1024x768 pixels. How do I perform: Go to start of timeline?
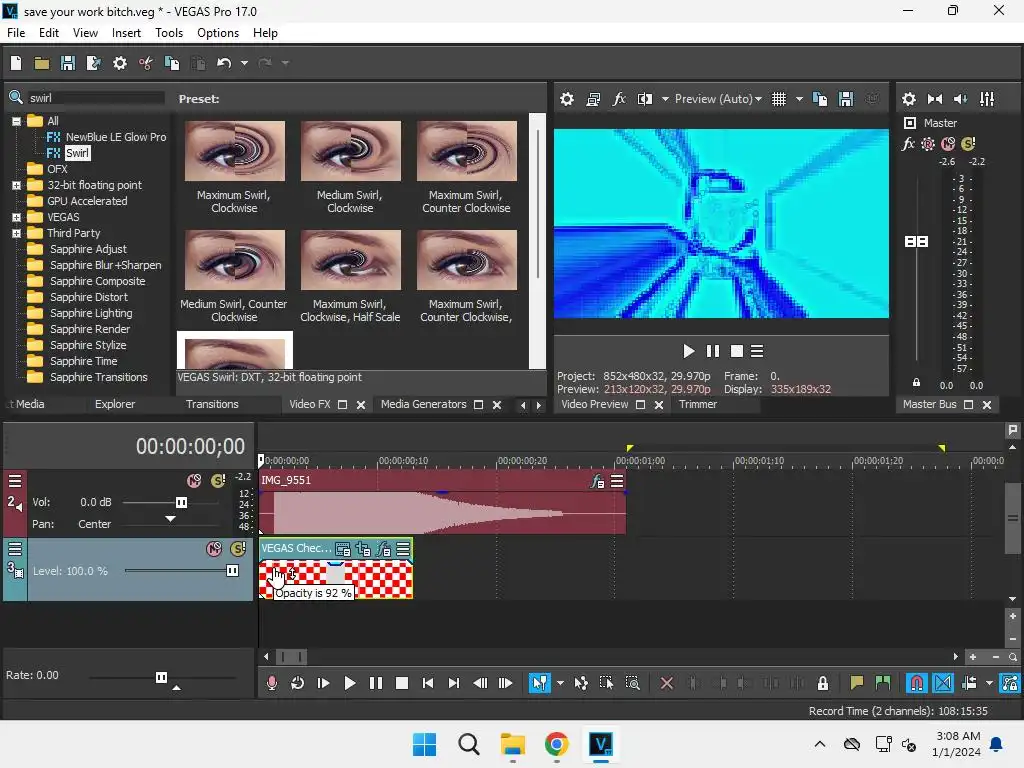(x=428, y=683)
